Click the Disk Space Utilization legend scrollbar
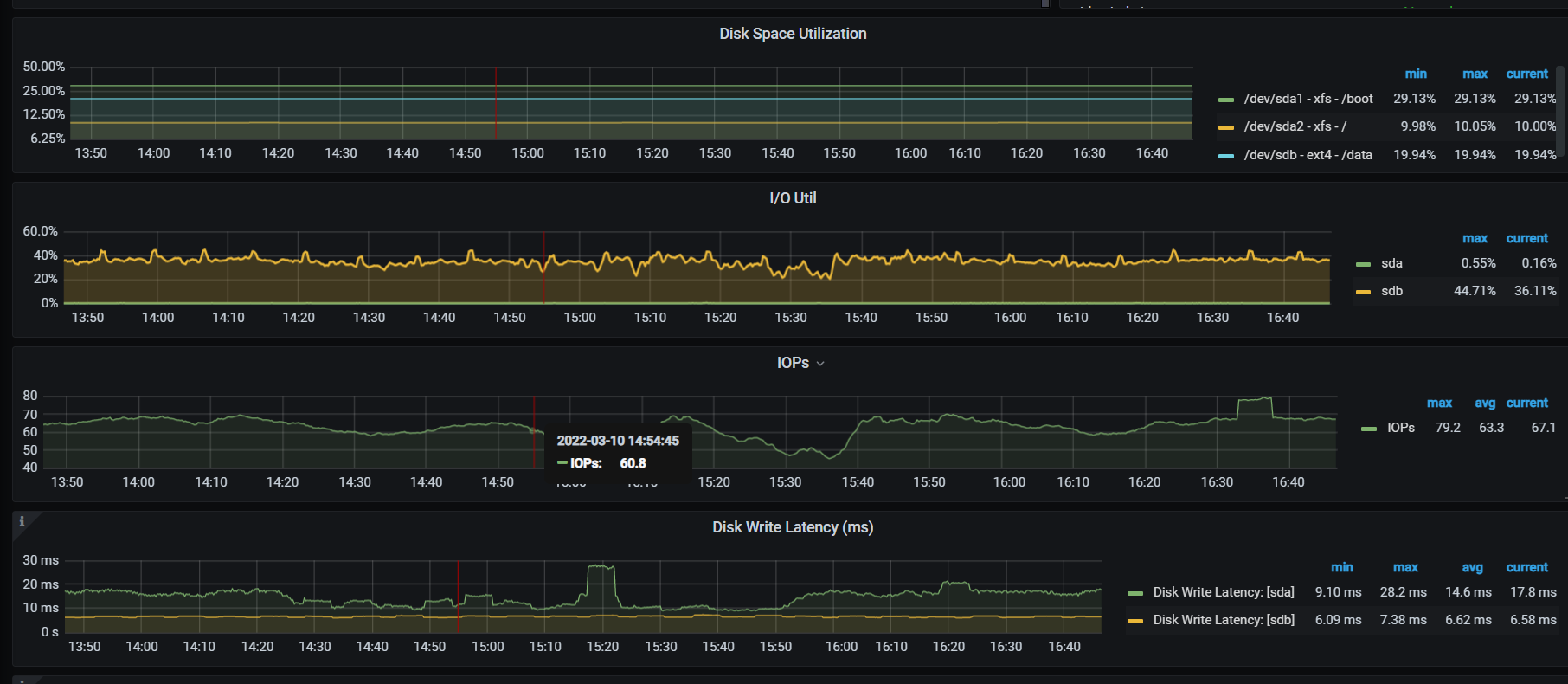This screenshot has width=1568, height=684. [x=1560, y=111]
